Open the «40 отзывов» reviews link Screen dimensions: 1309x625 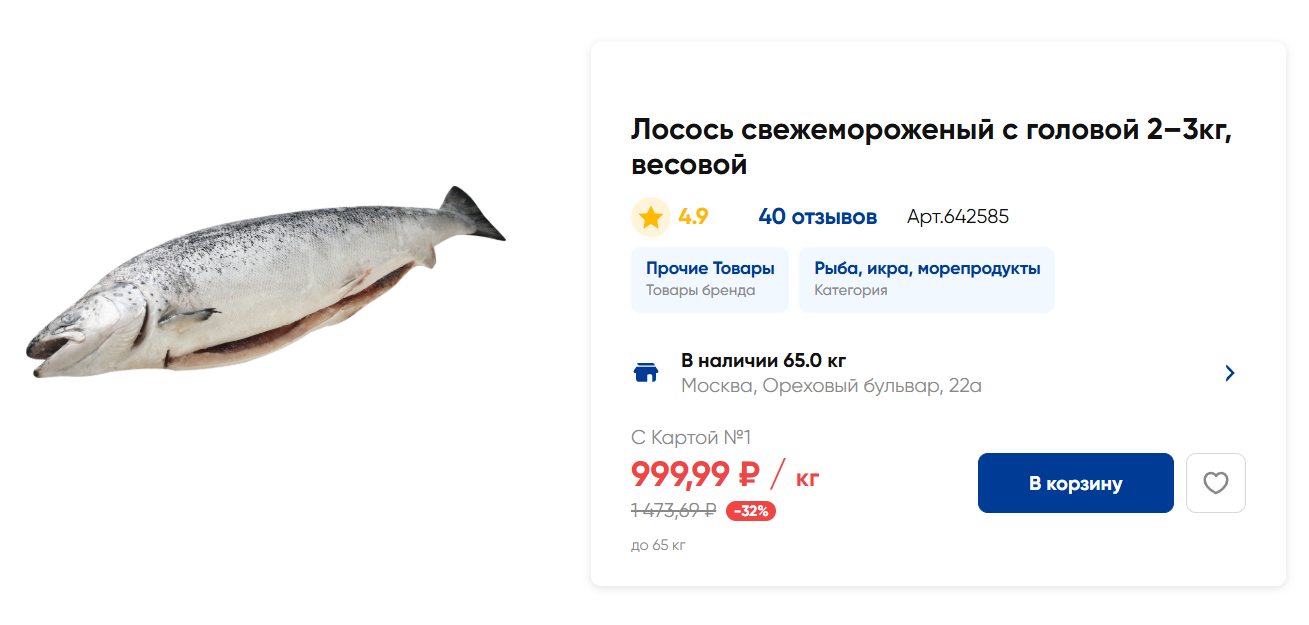tap(817, 217)
